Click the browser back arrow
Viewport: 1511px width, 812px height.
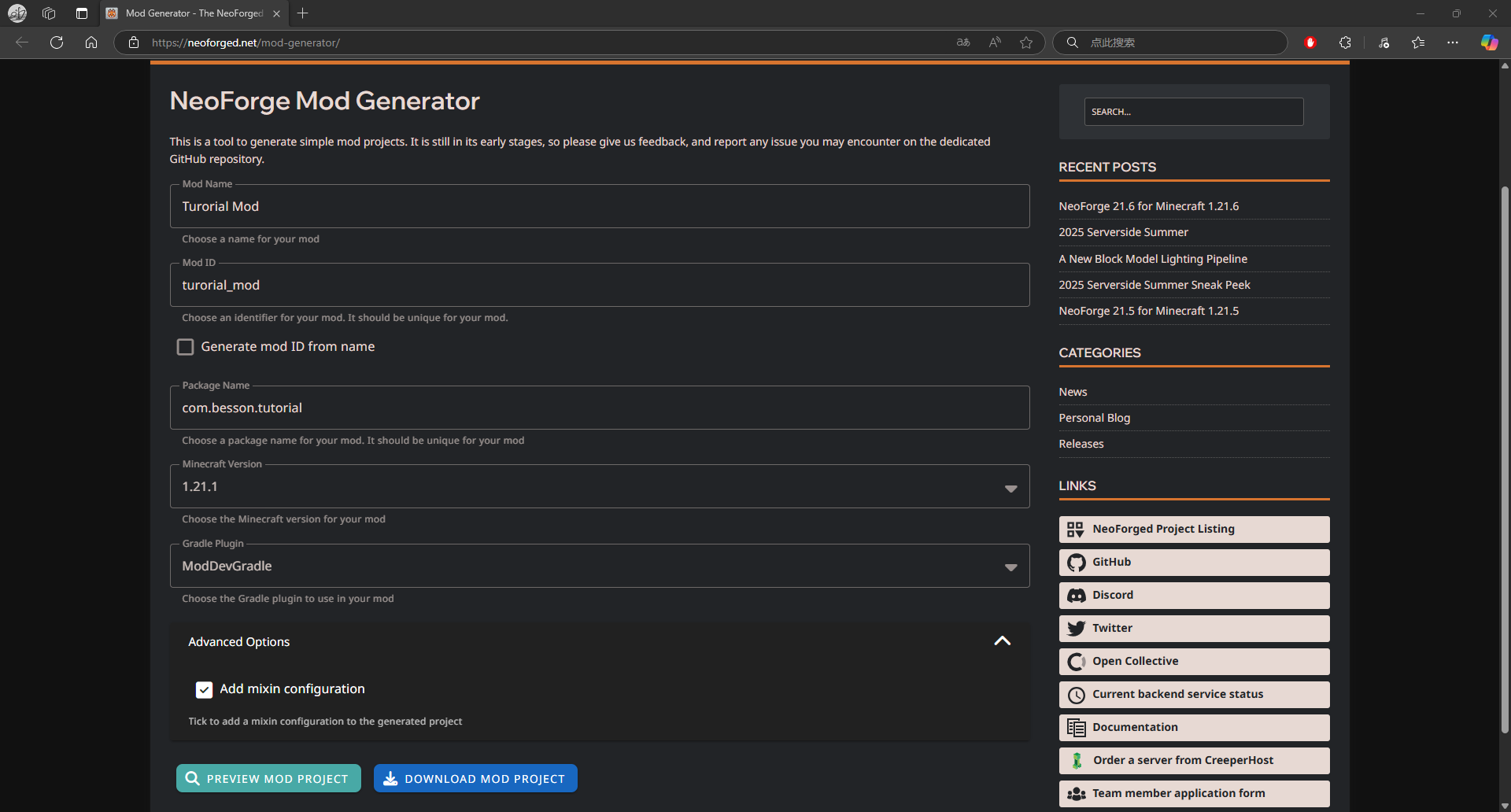click(22, 42)
